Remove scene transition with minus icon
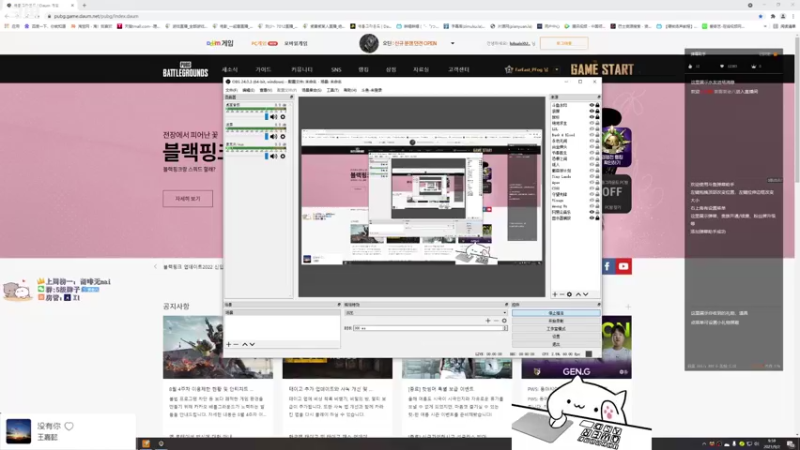This screenshot has height=450, width=800. (x=496, y=321)
